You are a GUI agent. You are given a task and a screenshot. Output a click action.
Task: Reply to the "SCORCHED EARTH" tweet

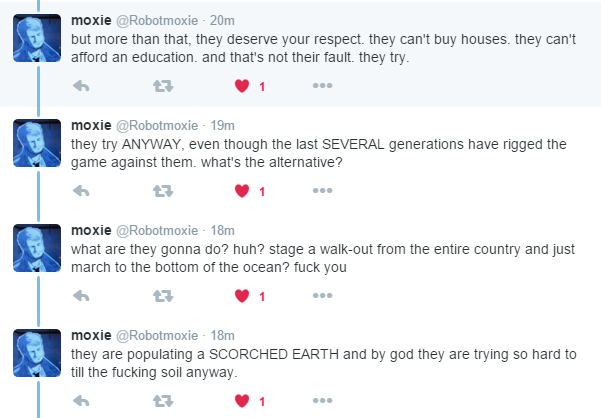pyautogui.click(x=82, y=401)
